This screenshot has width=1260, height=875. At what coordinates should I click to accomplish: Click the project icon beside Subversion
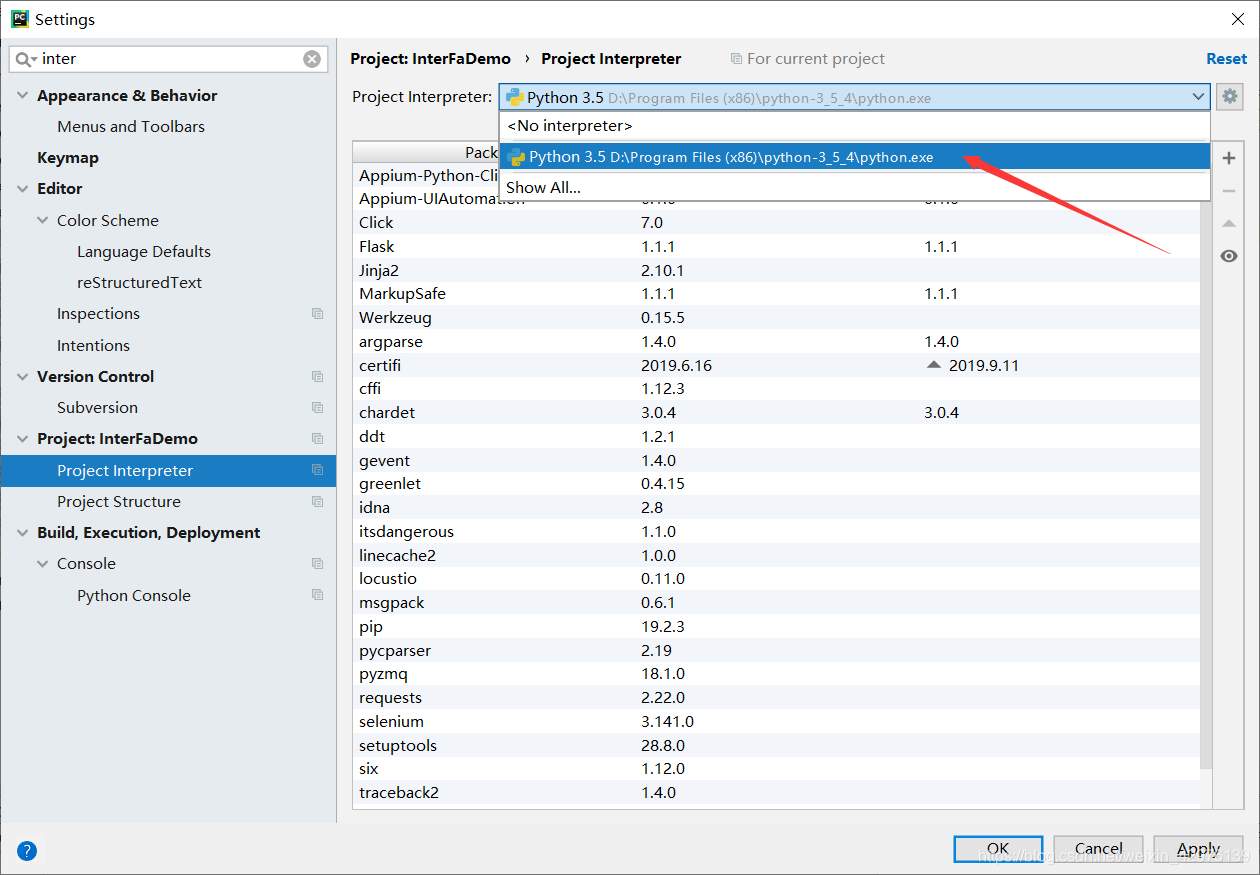coord(317,408)
